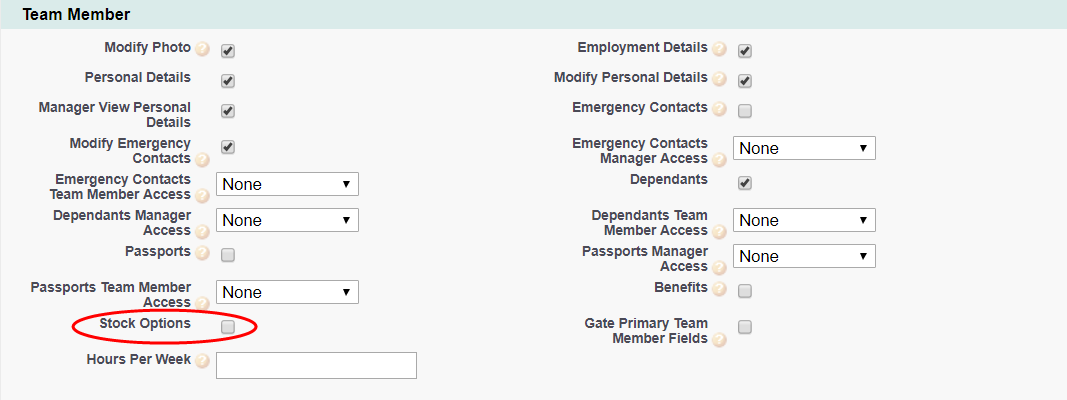Image resolution: width=1067 pixels, height=400 pixels.
Task: Expand Dependants Manager Access dropdown
Action: (287, 220)
